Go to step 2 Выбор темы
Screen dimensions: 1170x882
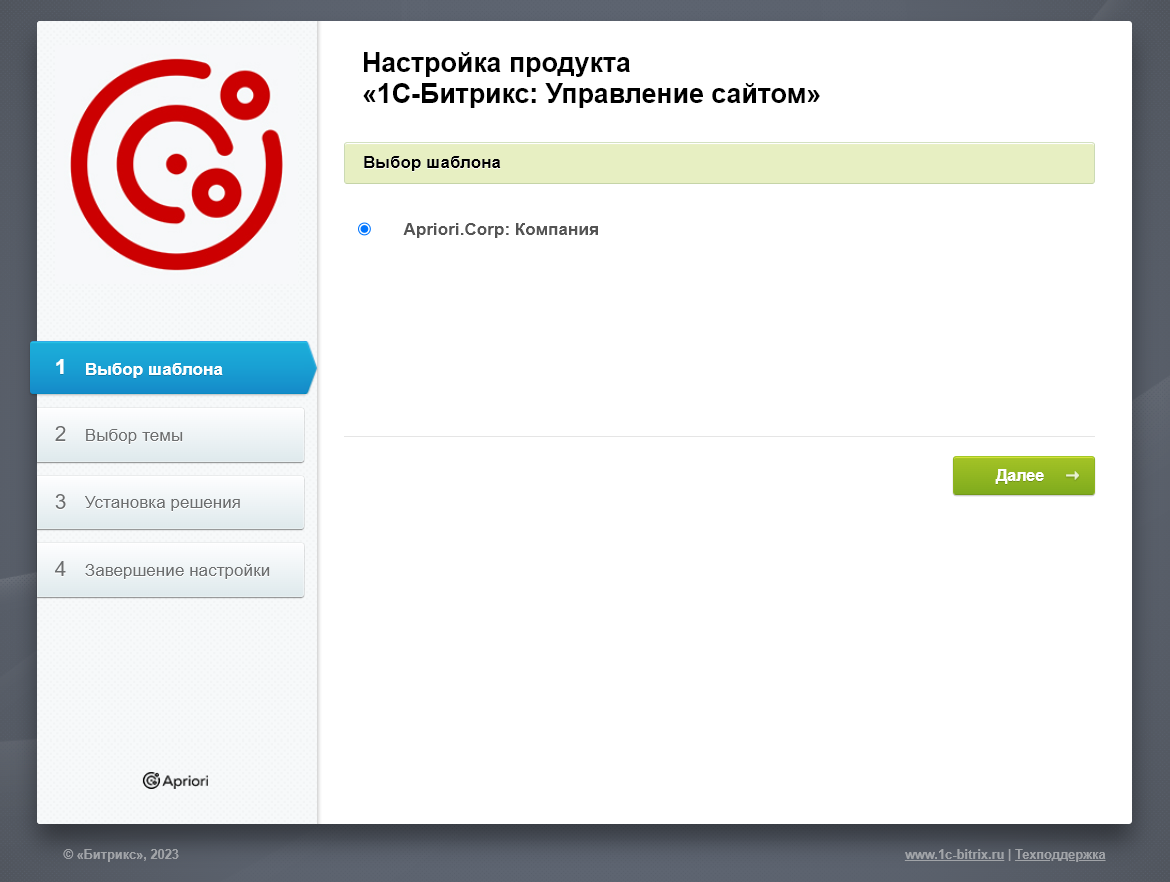[171, 435]
